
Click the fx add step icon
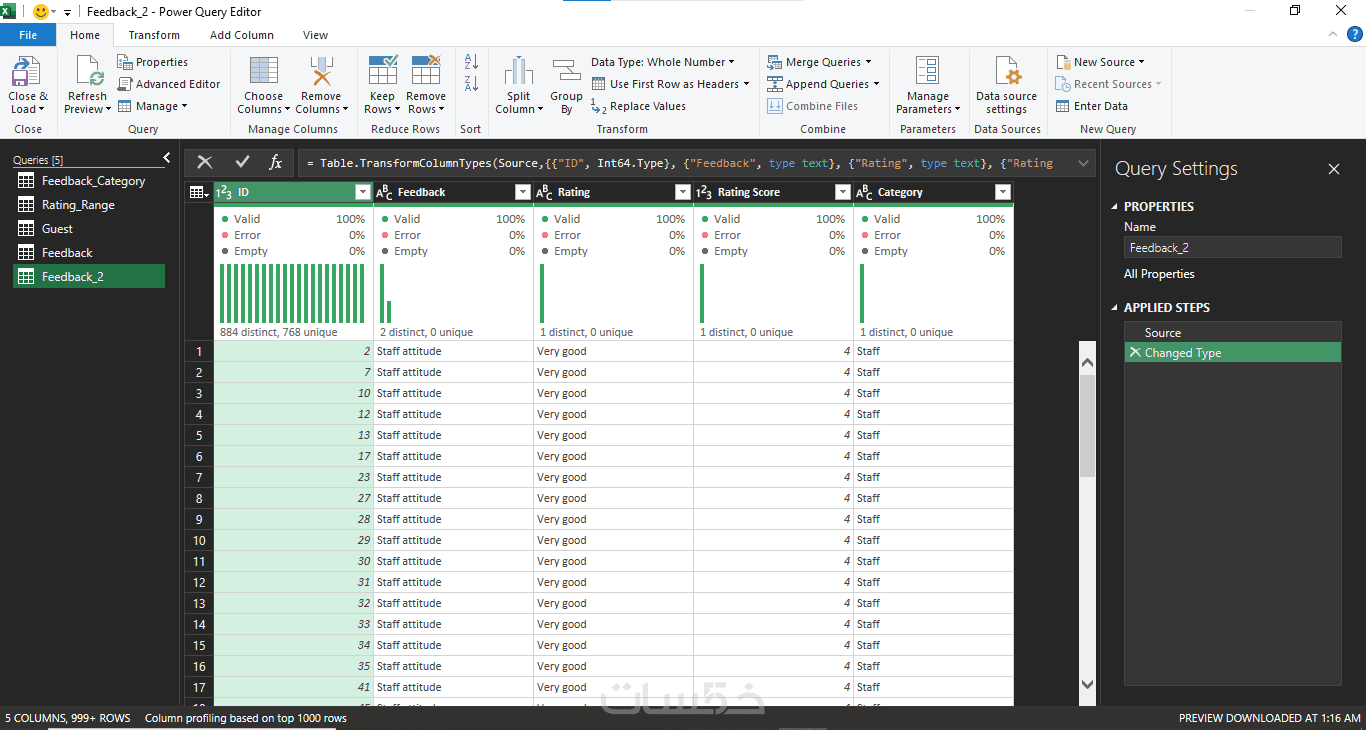(275, 163)
